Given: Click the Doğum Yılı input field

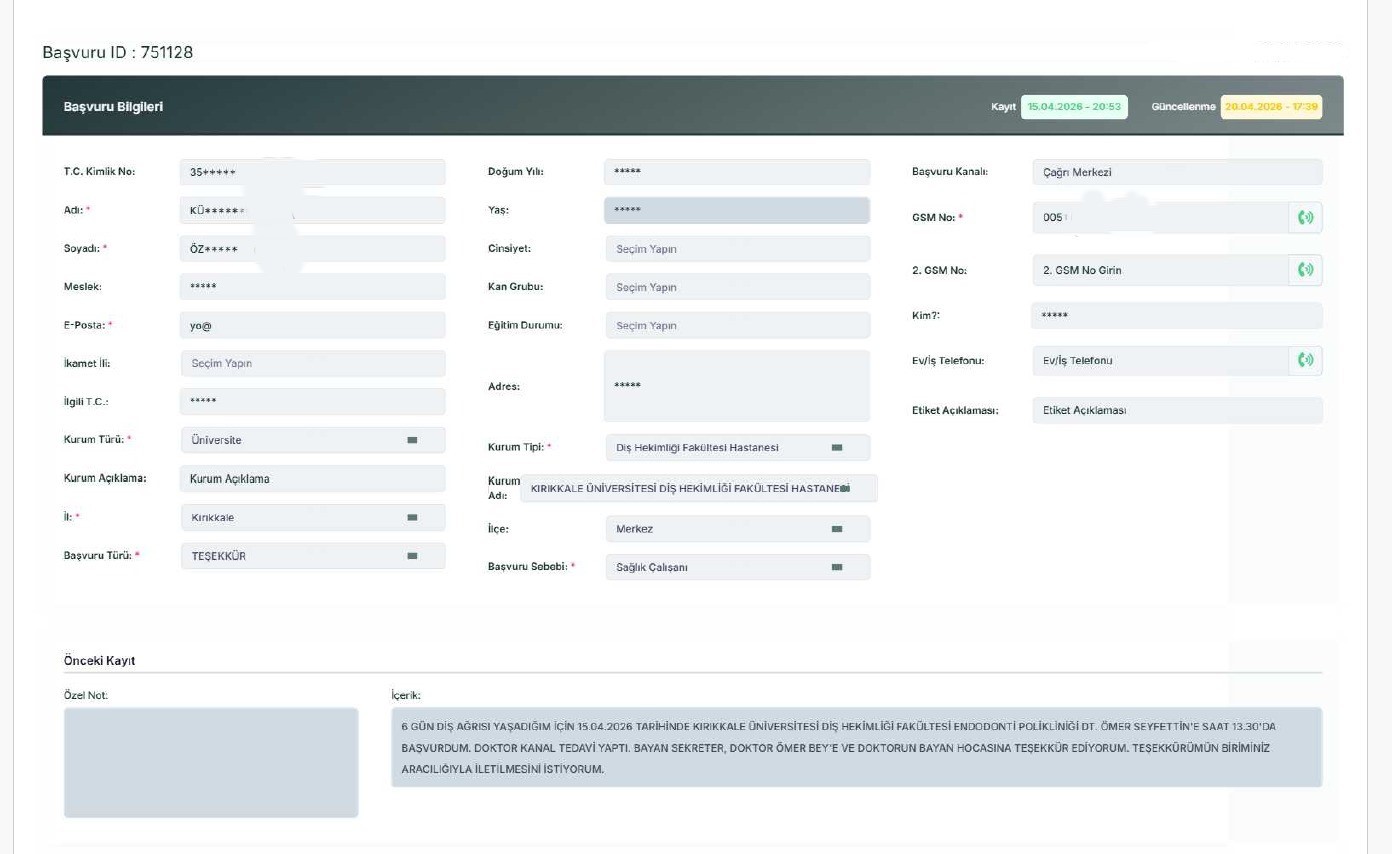Looking at the screenshot, I should click(x=737, y=172).
